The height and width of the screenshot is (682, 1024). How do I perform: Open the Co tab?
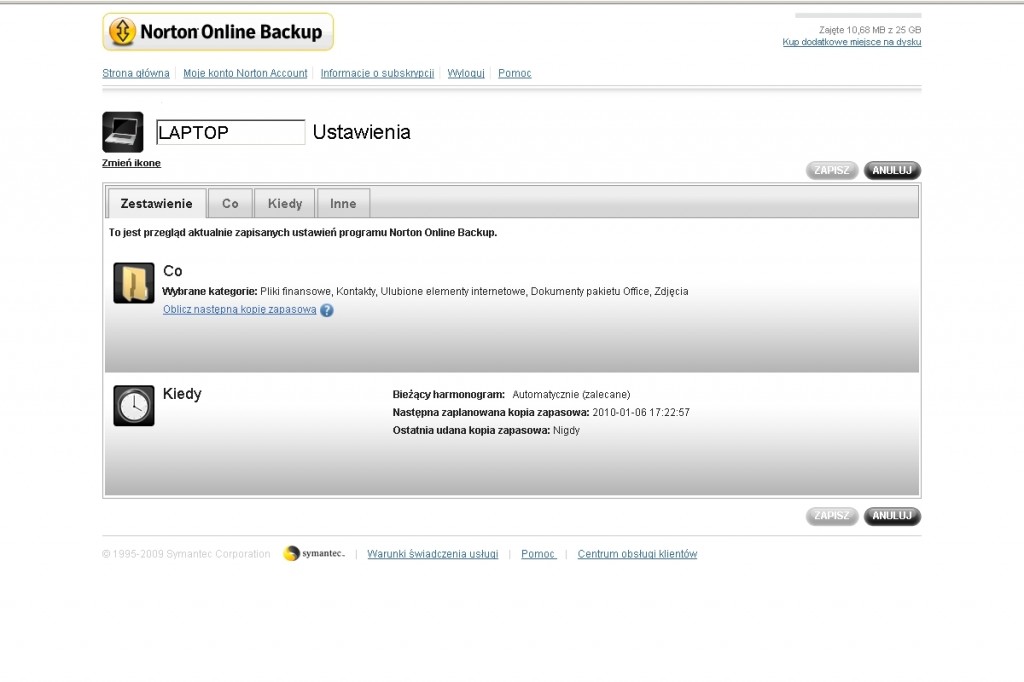[x=230, y=203]
